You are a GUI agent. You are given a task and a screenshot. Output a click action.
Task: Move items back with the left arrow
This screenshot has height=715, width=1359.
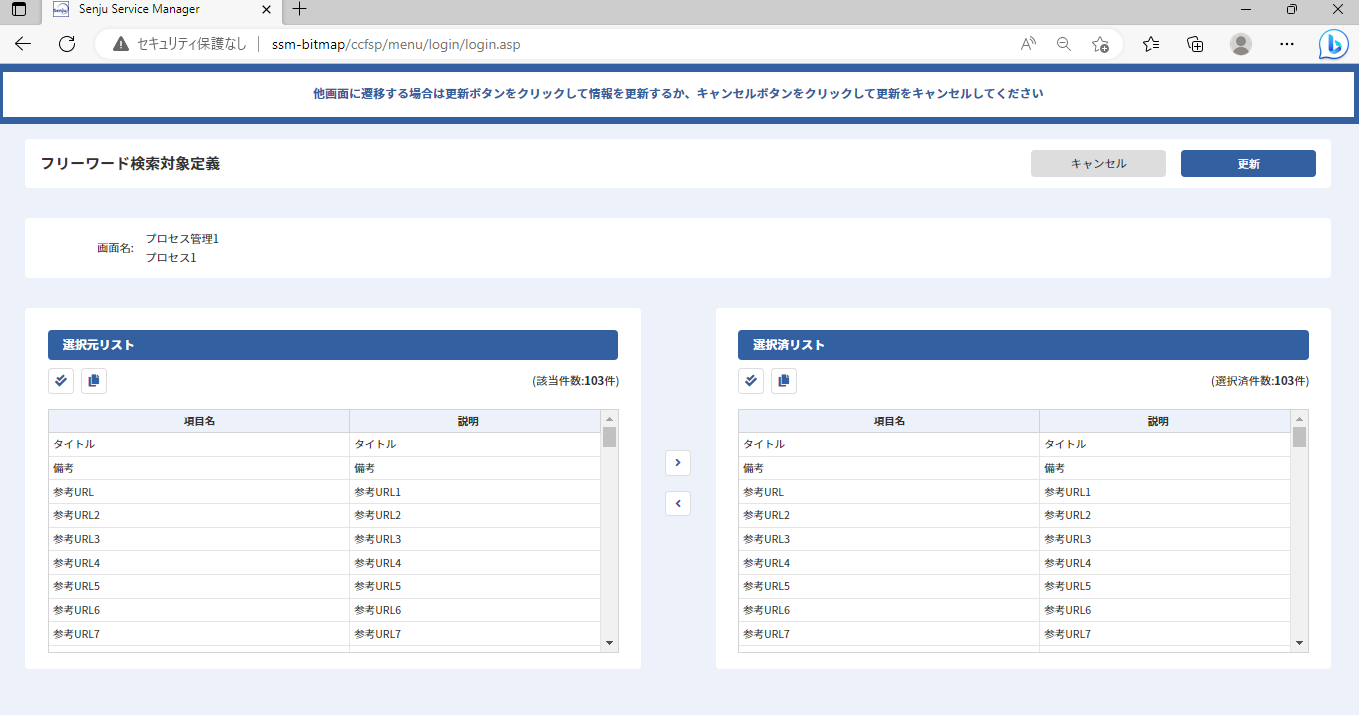click(x=678, y=504)
